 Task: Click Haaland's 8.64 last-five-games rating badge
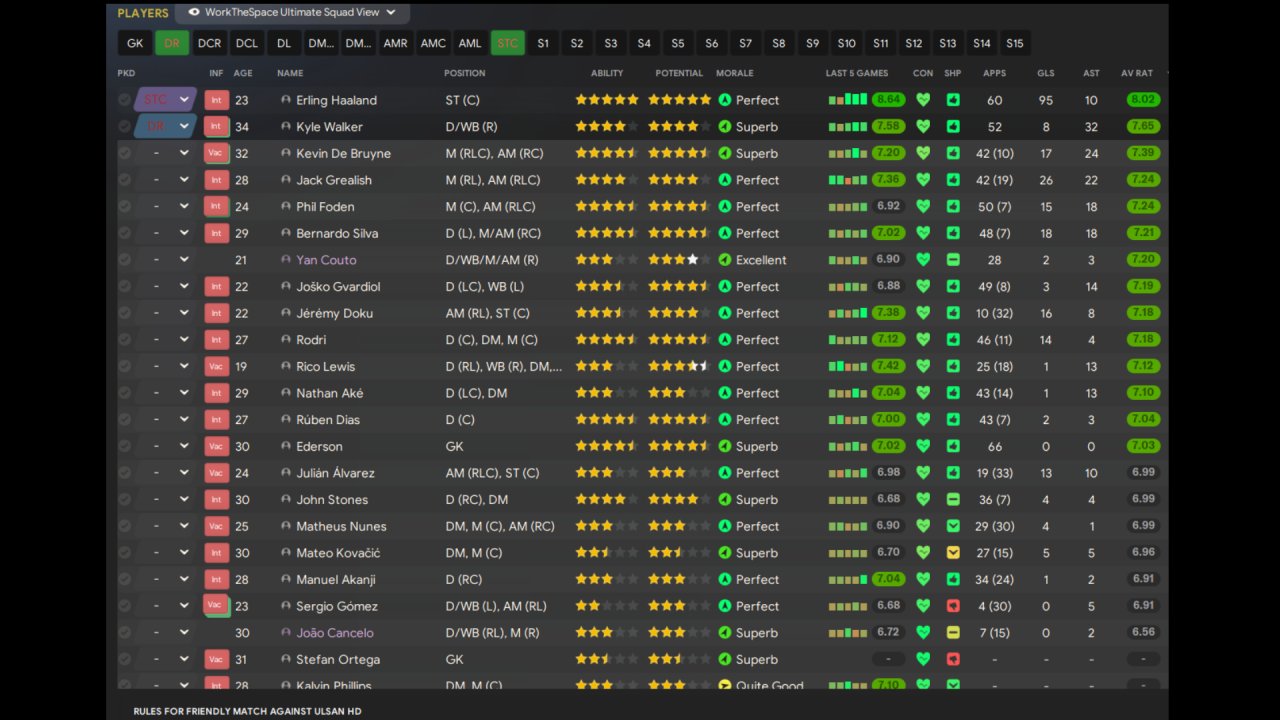(x=889, y=100)
